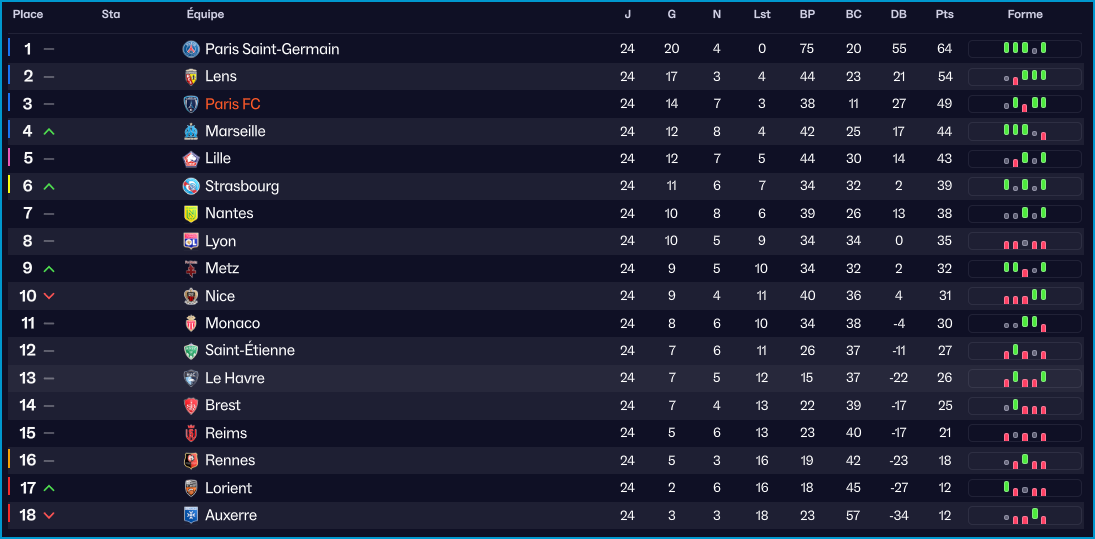This screenshot has width=1095, height=539.
Task: Click the Marseille club crest icon
Action: tap(191, 131)
